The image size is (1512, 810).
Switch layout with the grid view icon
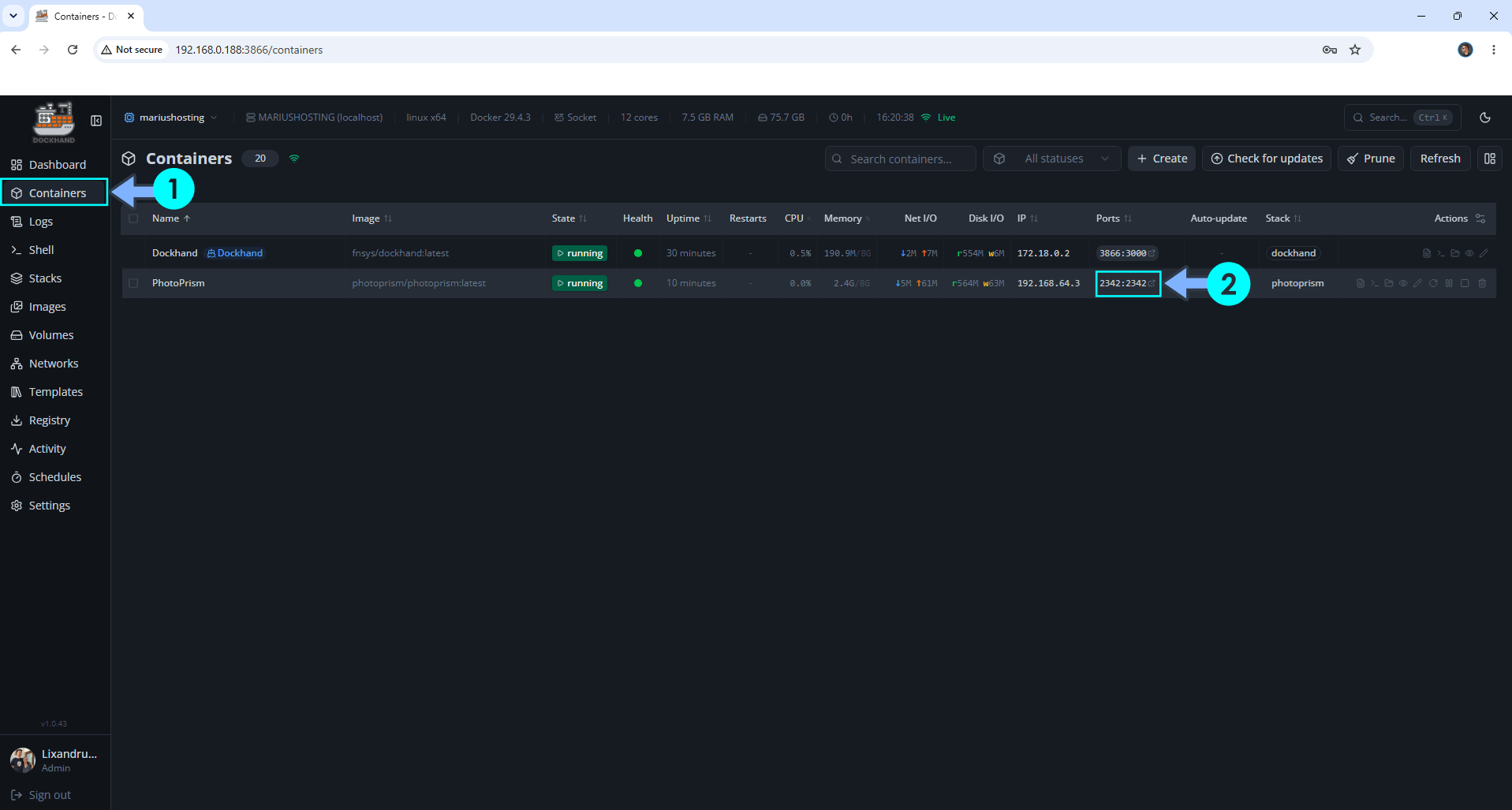click(x=1490, y=159)
